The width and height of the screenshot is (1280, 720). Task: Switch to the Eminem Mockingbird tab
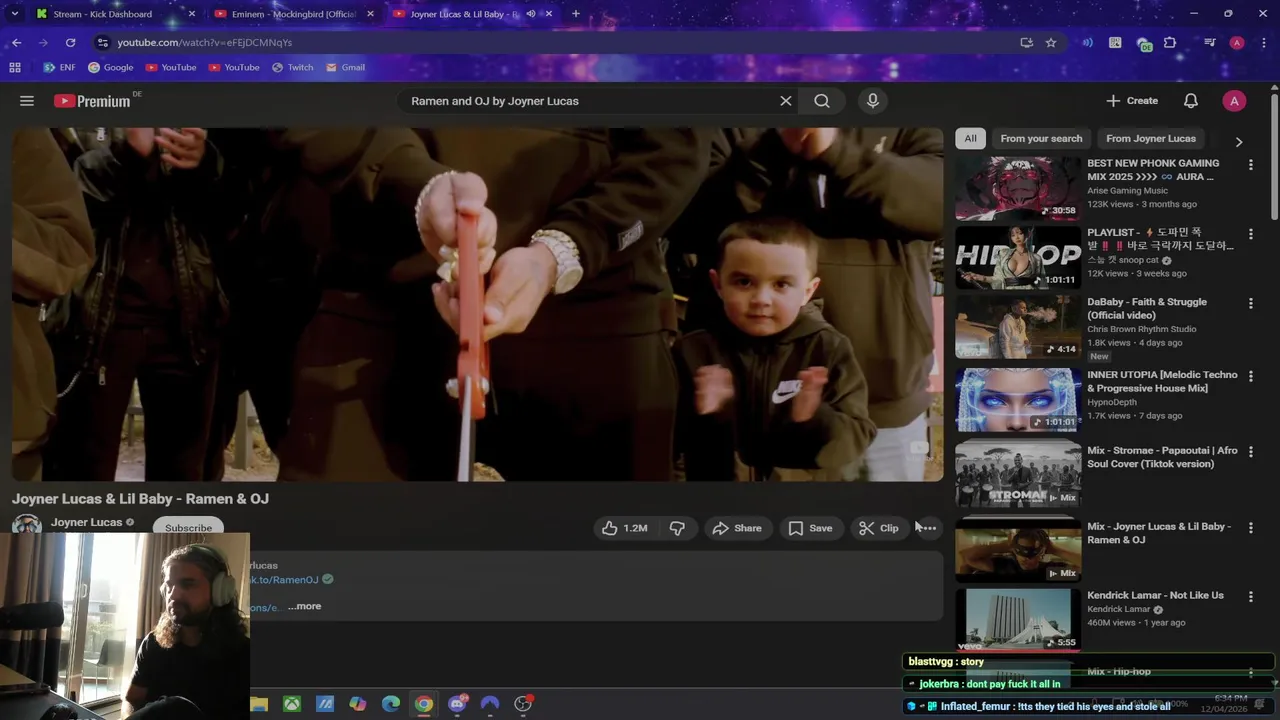[x=294, y=14]
